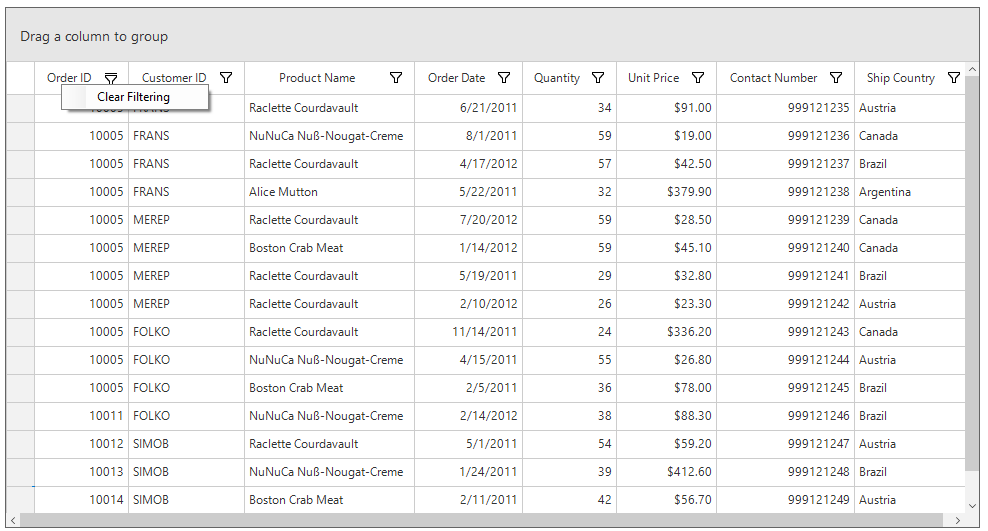Click the Contact Number filter icon
Viewport: 988px width, 531px height.
coord(836,78)
